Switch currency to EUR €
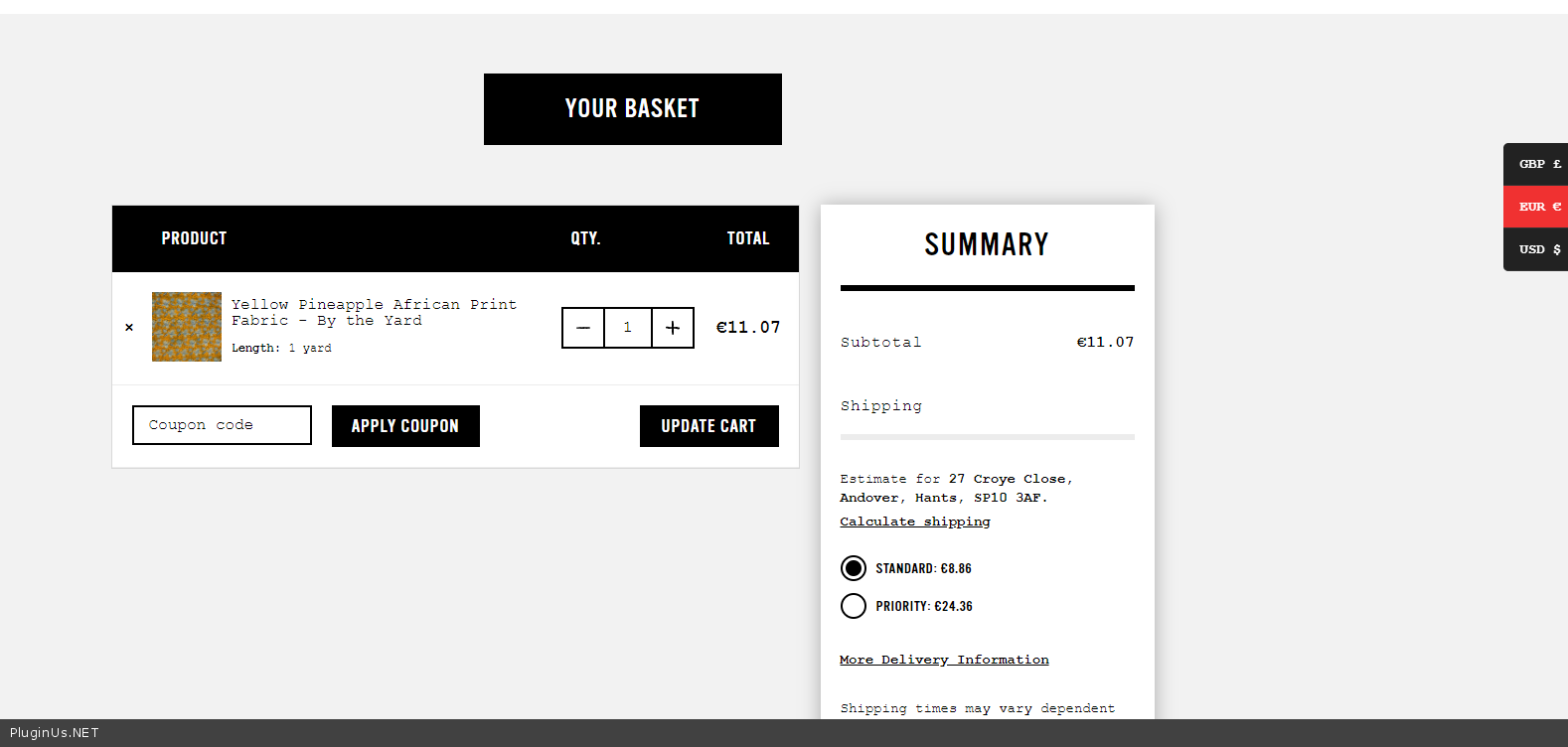This screenshot has width=1568, height=747. [x=1538, y=207]
